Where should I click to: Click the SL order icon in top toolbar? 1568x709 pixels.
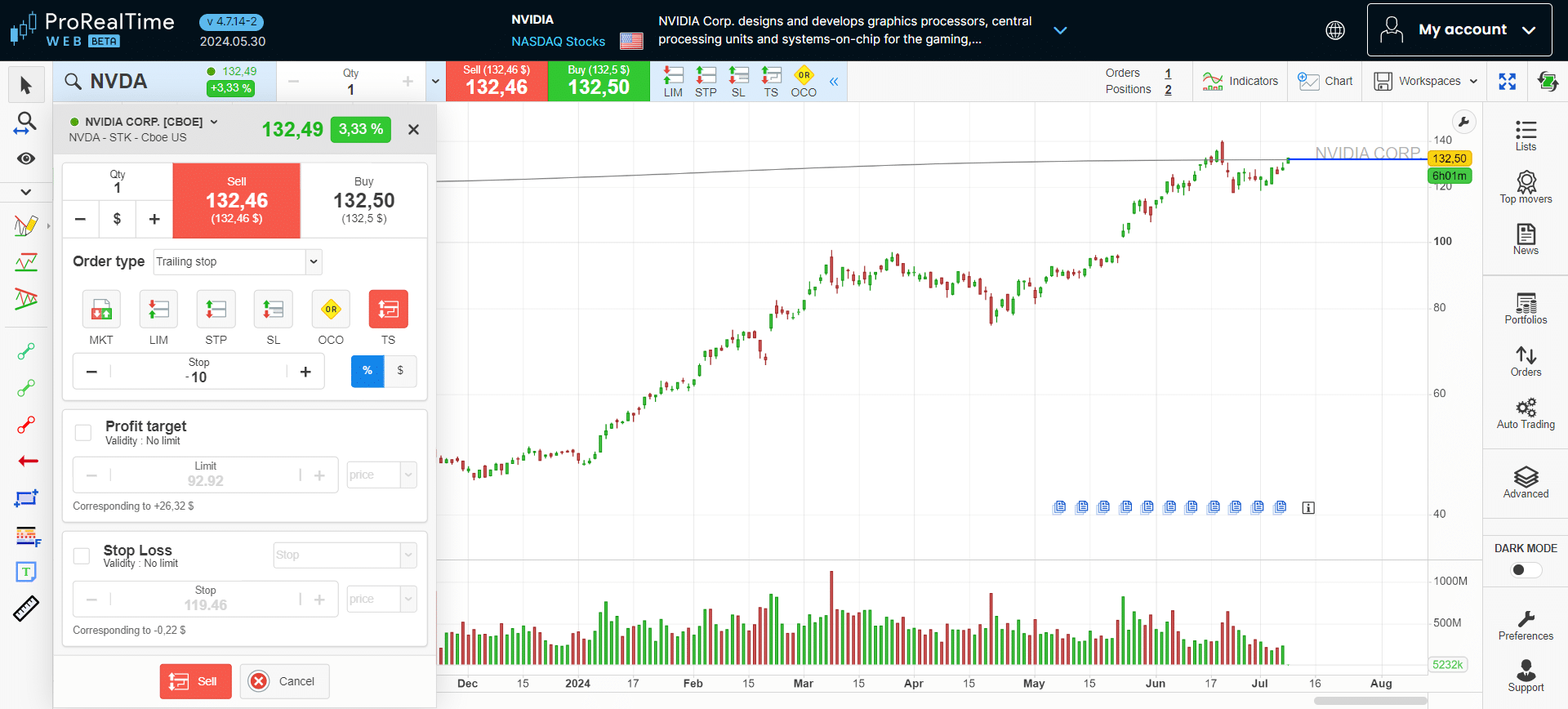(738, 82)
